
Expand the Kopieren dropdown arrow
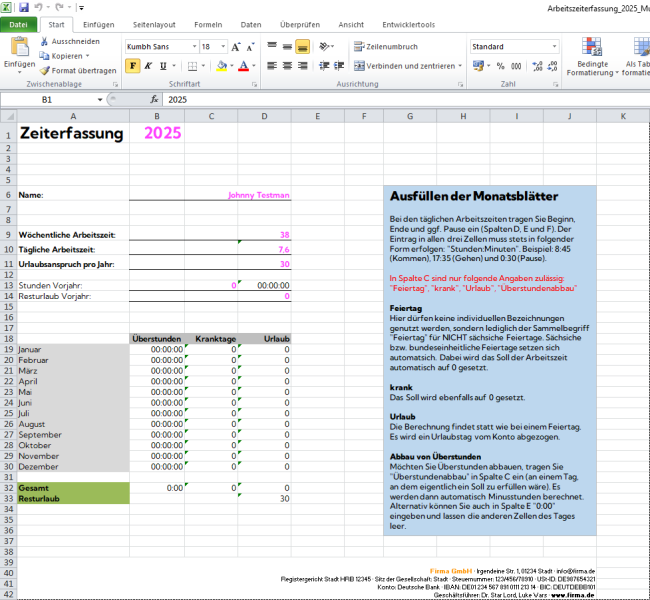click(x=87, y=56)
